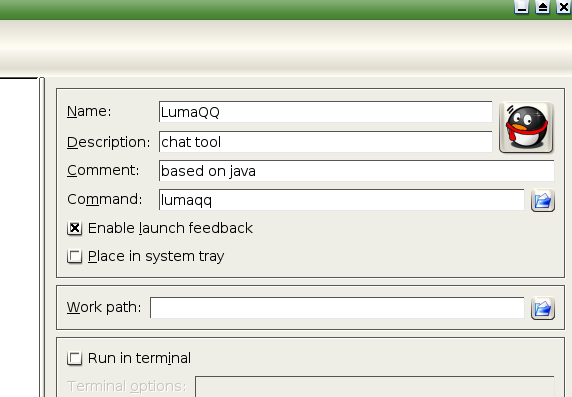This screenshot has height=397, width=572.
Task: Click the Command field containing lumaqq
Action: pos(341,200)
